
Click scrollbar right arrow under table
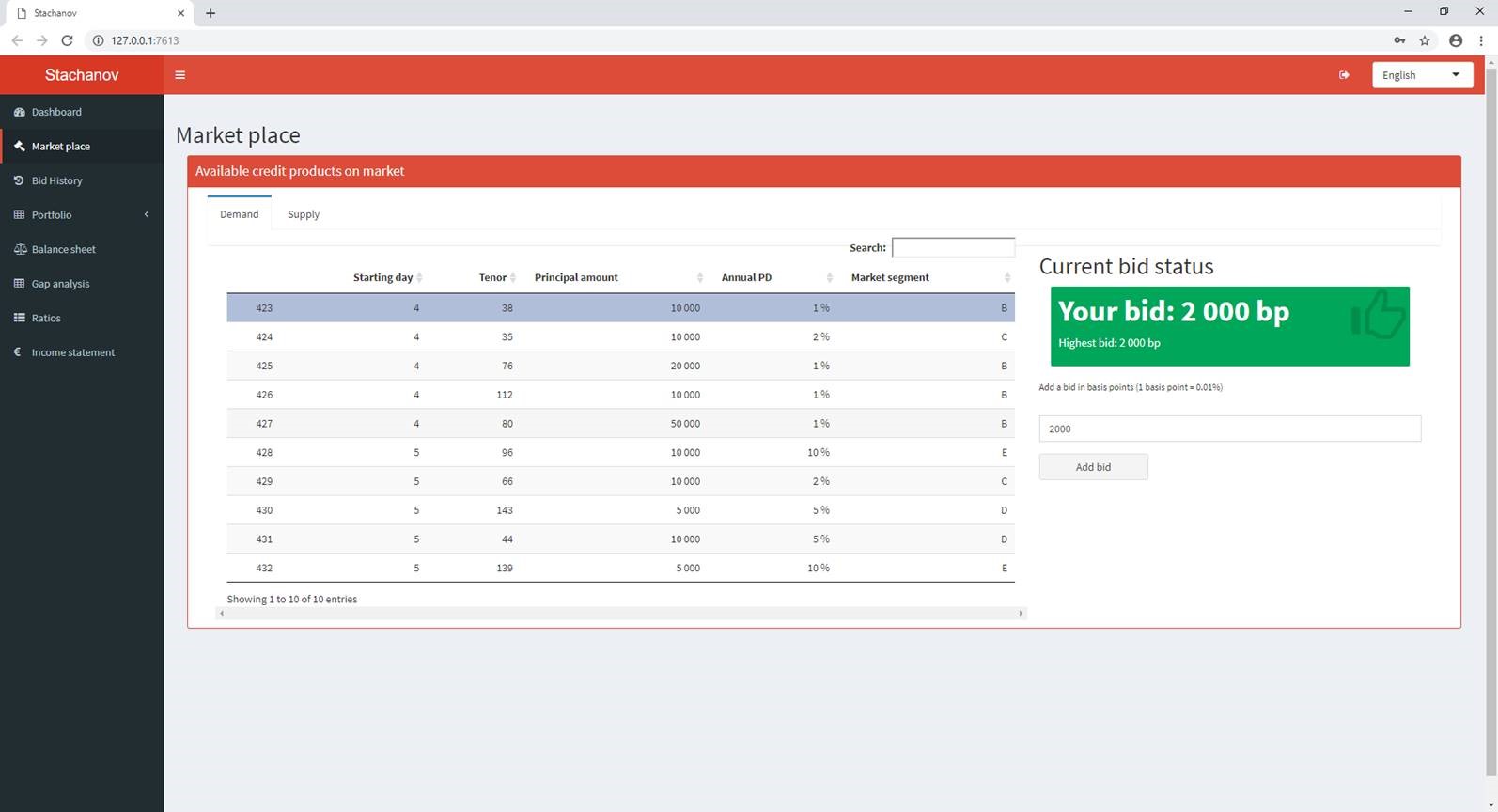click(1021, 613)
